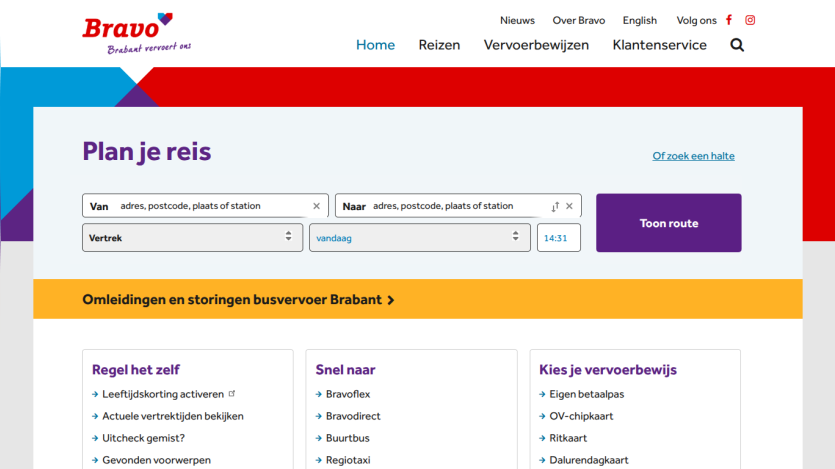This screenshot has height=469, width=835.
Task: Click into the Naar address field
Action: tap(458, 205)
